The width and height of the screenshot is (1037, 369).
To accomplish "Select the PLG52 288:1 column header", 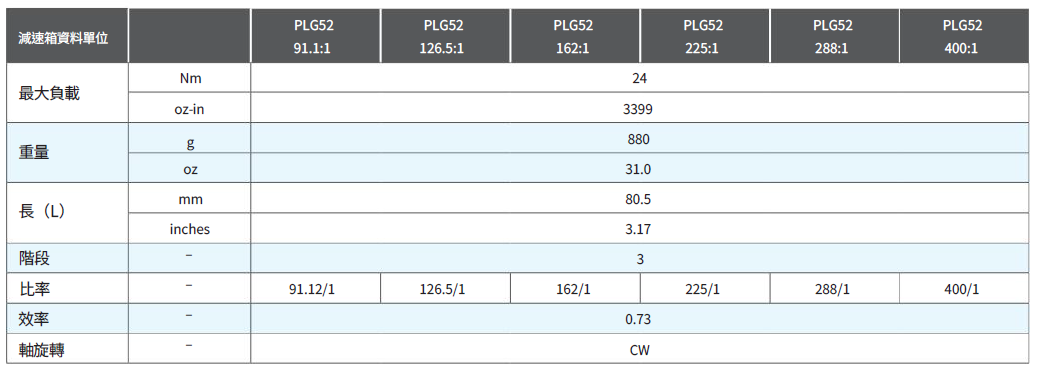I will pos(834,36).
